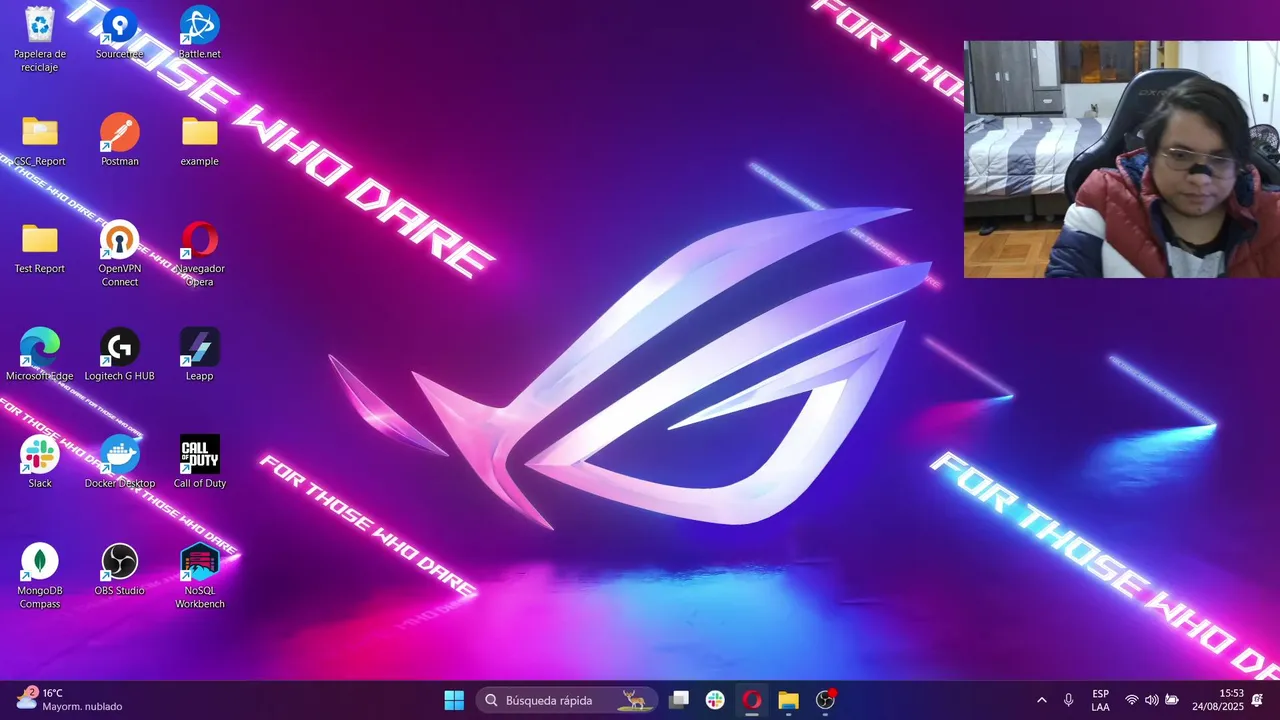
Task: Open Task View in the taskbar
Action: [679, 700]
